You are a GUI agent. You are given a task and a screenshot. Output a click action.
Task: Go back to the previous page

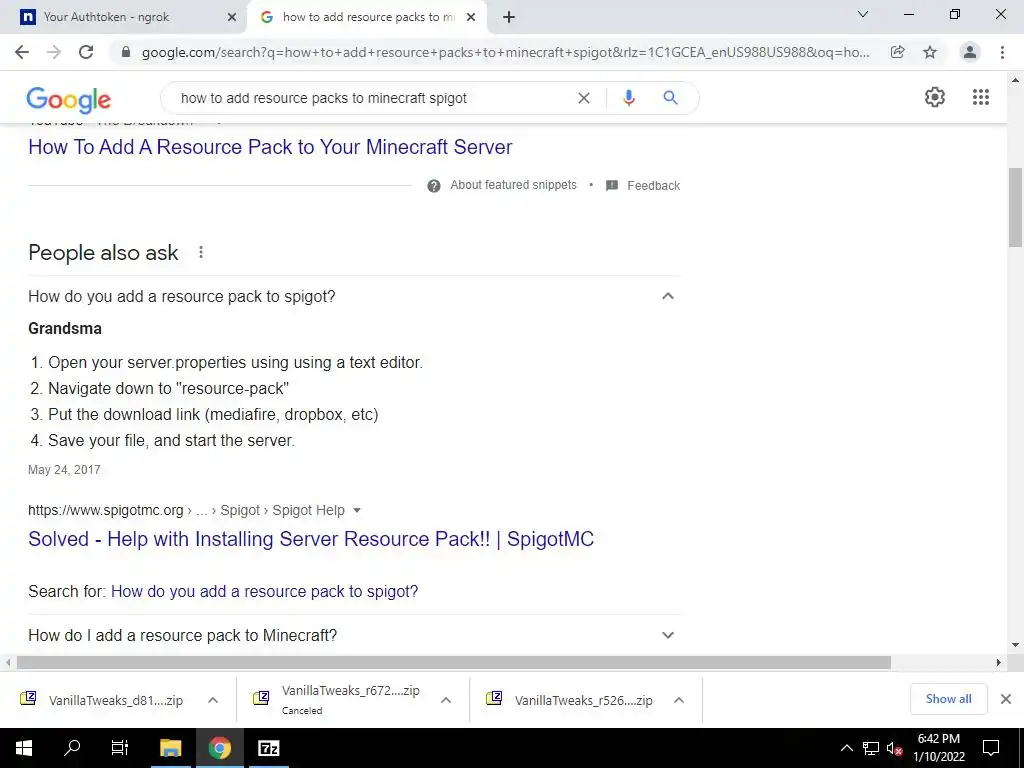click(22, 52)
